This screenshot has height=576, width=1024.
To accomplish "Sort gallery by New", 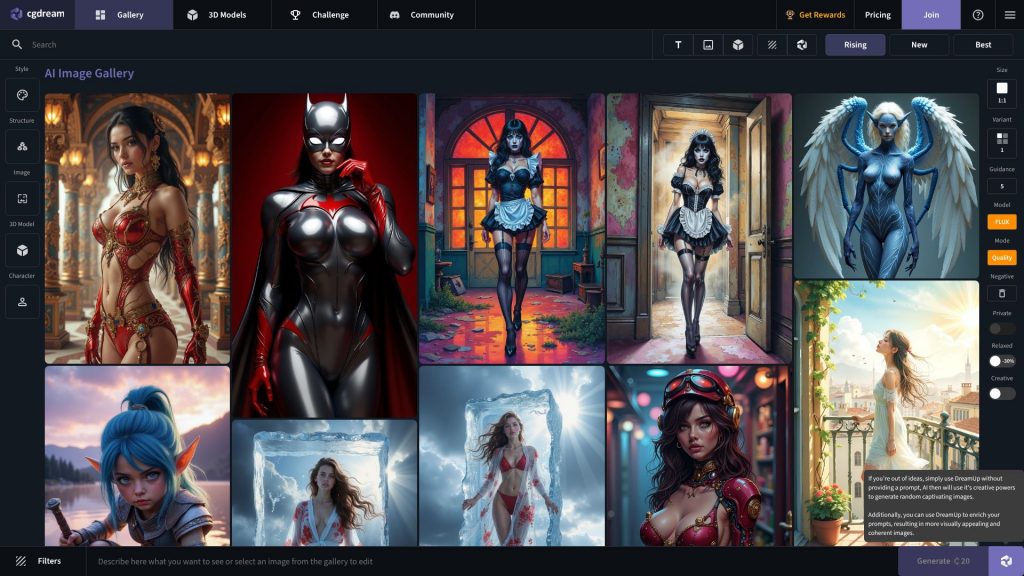I will (919, 45).
